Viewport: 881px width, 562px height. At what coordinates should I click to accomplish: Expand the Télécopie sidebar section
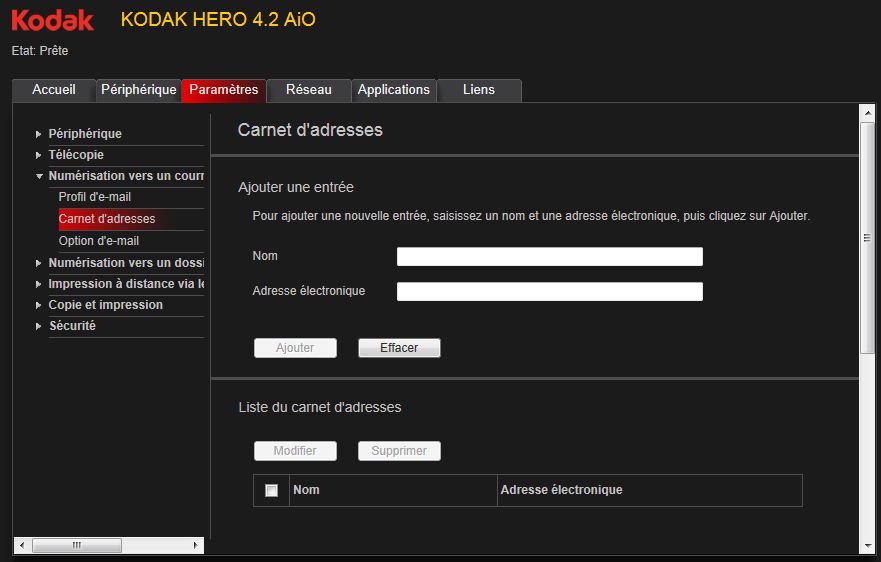click(x=76, y=155)
